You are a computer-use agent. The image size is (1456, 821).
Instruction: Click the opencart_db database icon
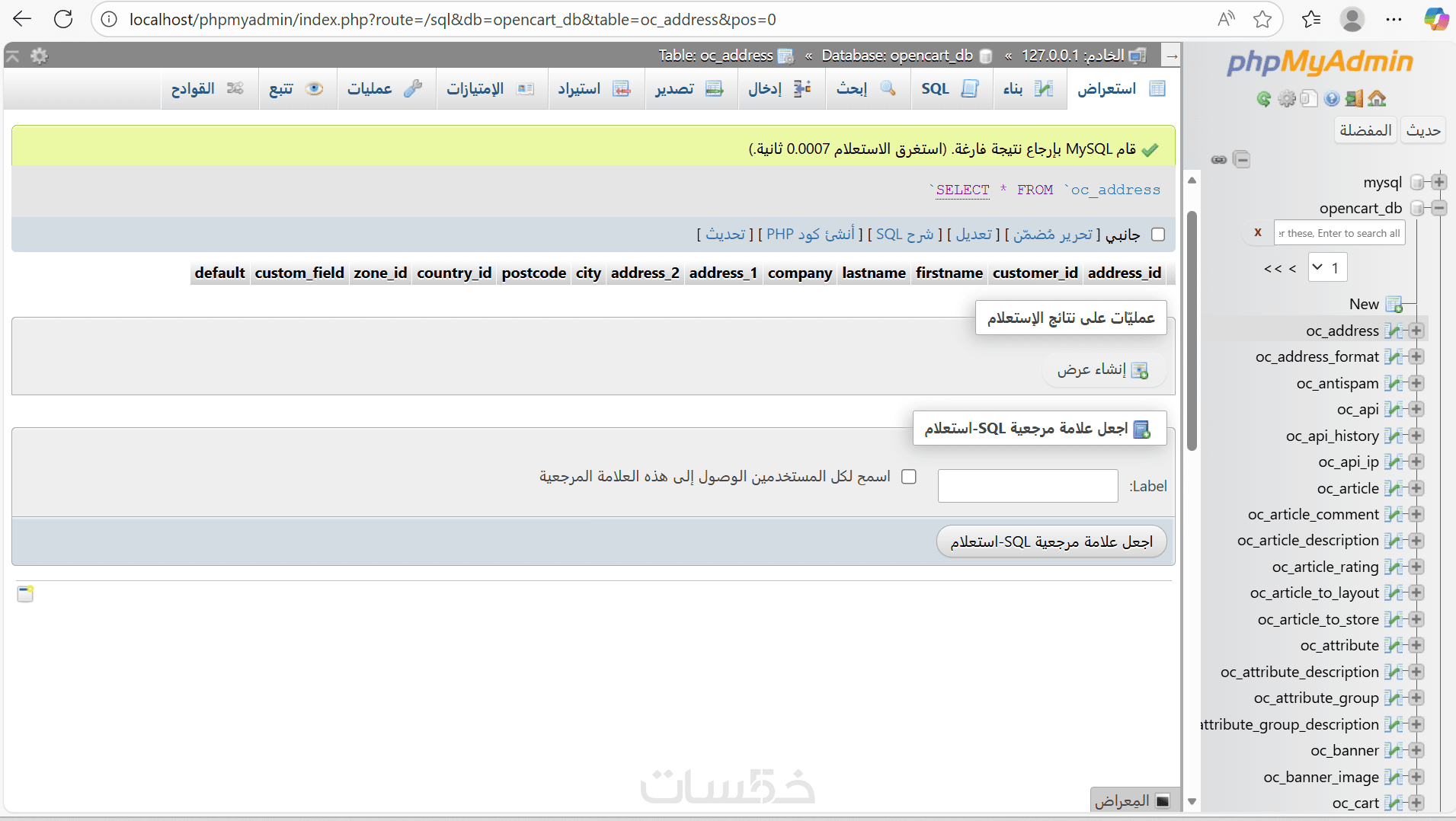[x=1417, y=209]
